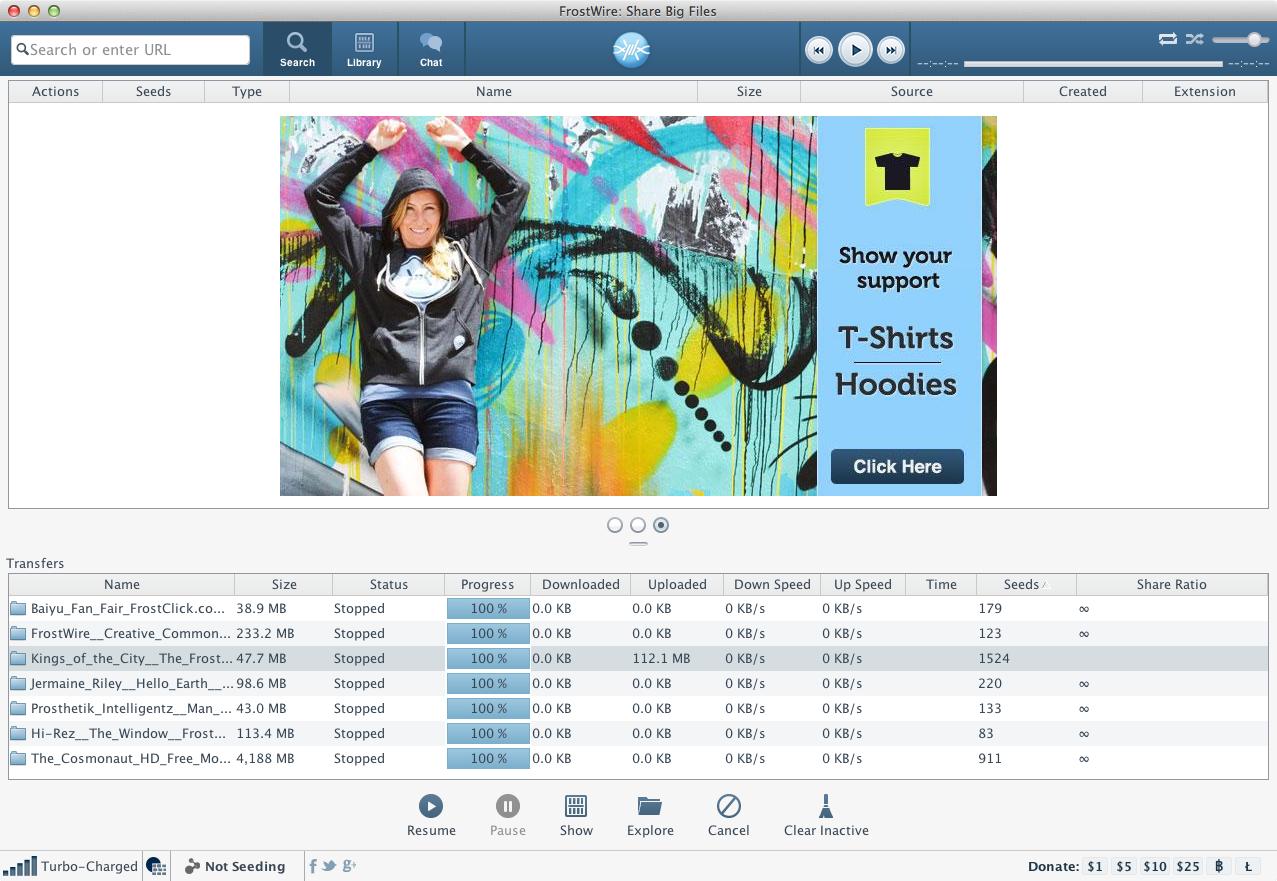This screenshot has width=1277, height=881.
Task: Donate with Bitcoin button
Action: click(1219, 866)
